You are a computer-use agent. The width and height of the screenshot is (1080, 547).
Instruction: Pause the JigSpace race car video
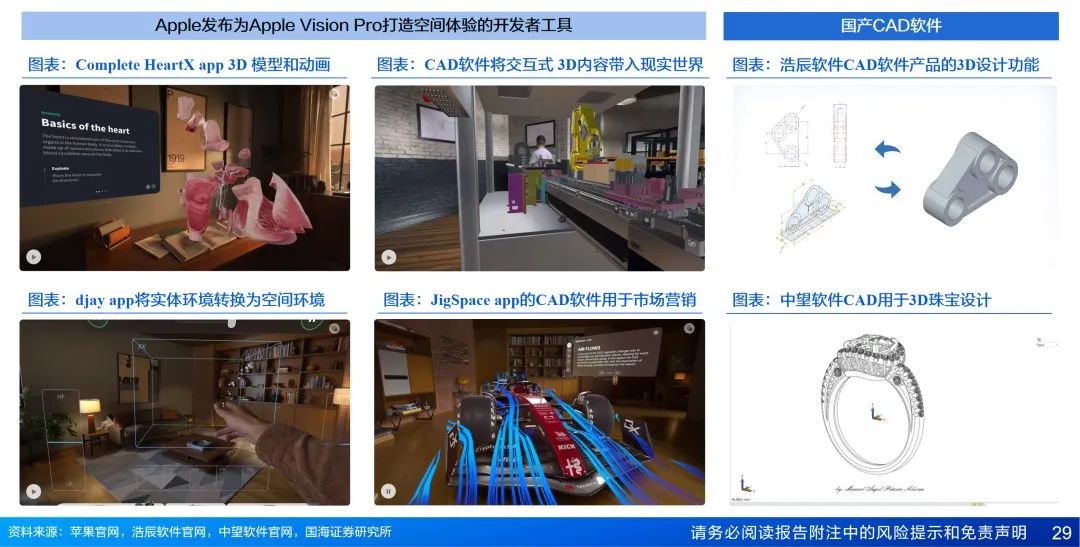pos(388,491)
